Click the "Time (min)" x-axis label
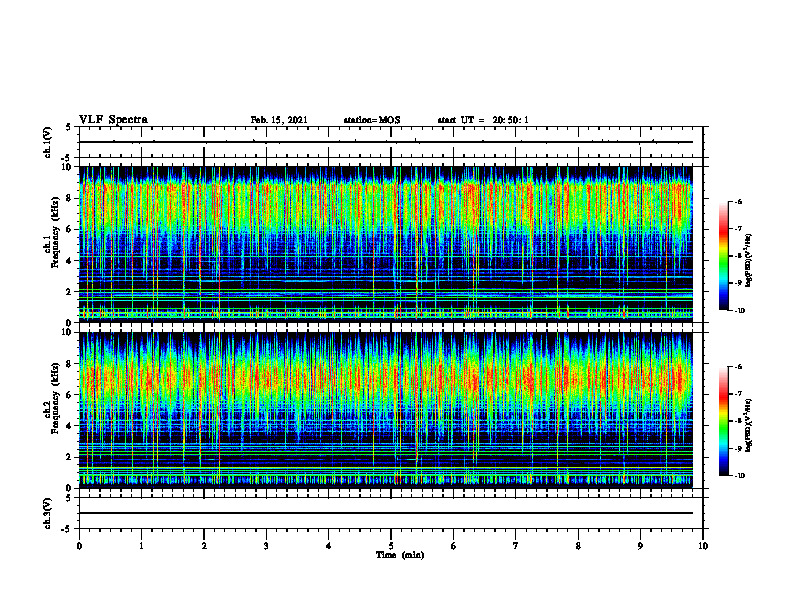 (x=400, y=555)
